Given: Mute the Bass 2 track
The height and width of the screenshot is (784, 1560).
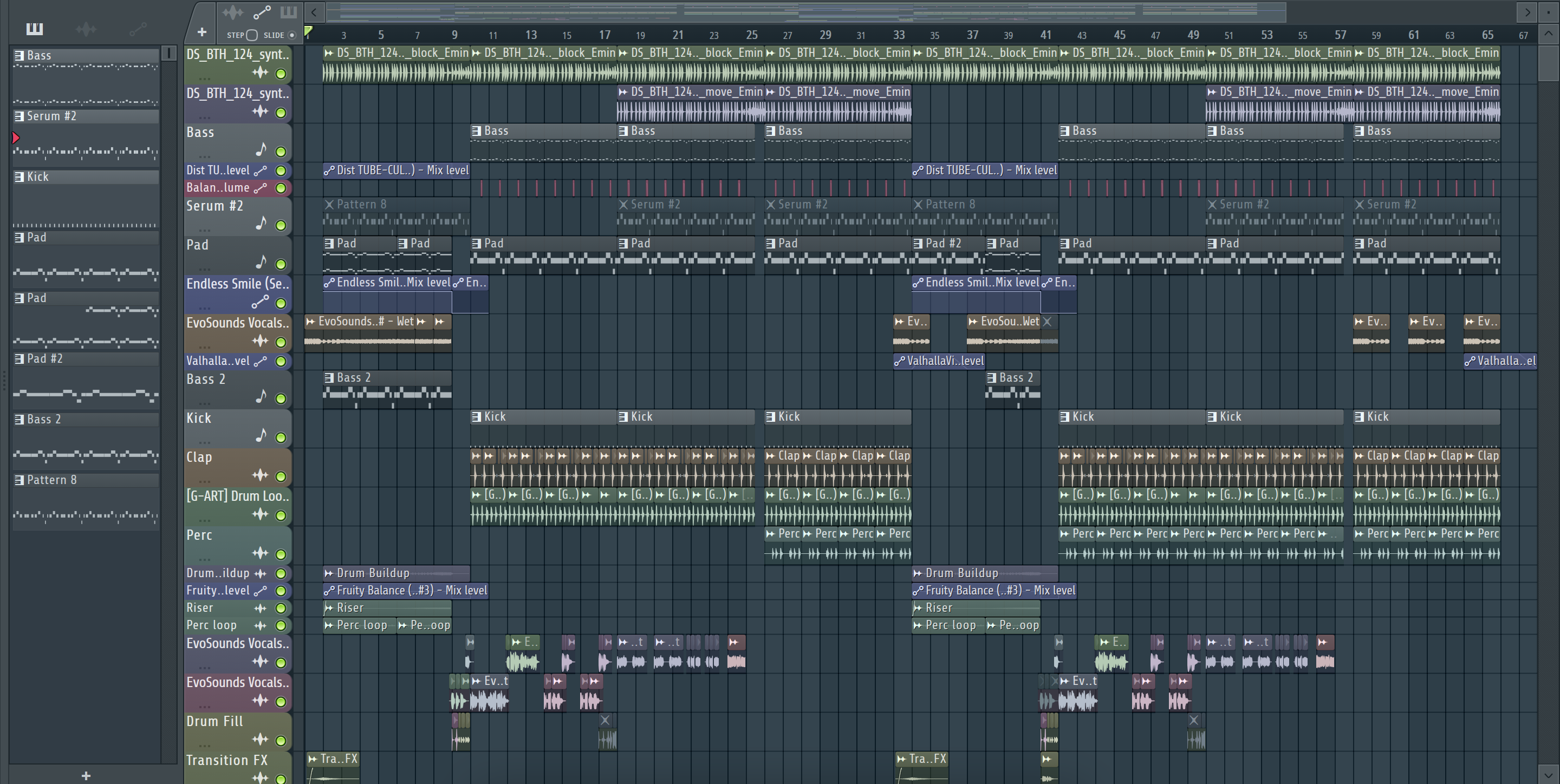Looking at the screenshot, I should click(x=281, y=398).
